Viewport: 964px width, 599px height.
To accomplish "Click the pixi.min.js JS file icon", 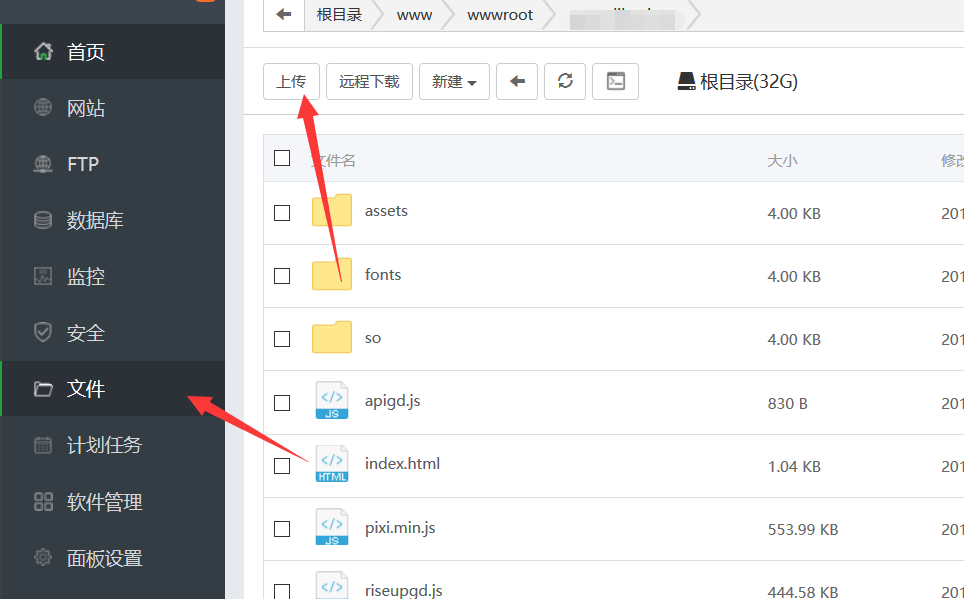I will tap(332, 526).
